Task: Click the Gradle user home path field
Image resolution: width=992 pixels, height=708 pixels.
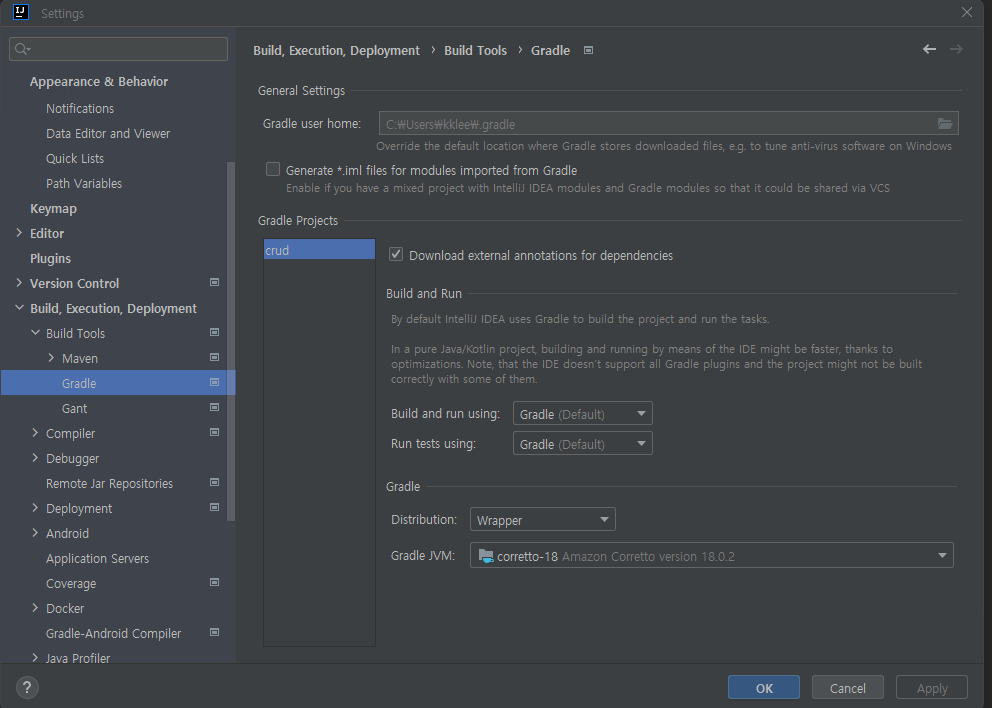Action: coord(669,123)
